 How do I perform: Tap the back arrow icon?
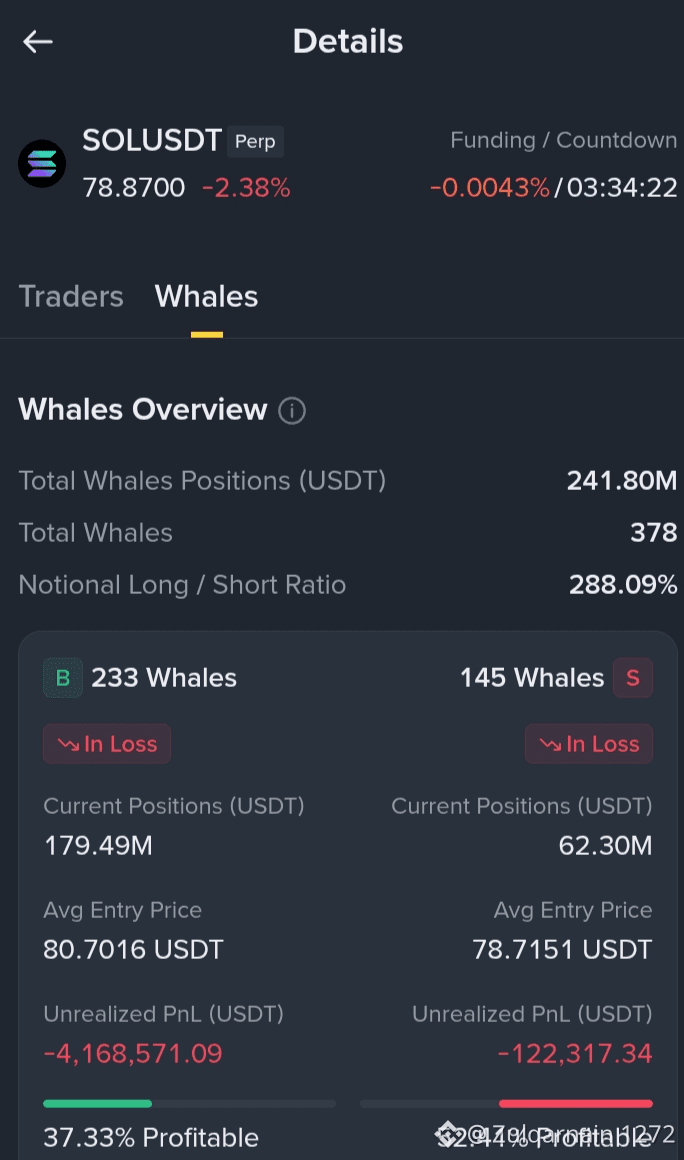(38, 41)
